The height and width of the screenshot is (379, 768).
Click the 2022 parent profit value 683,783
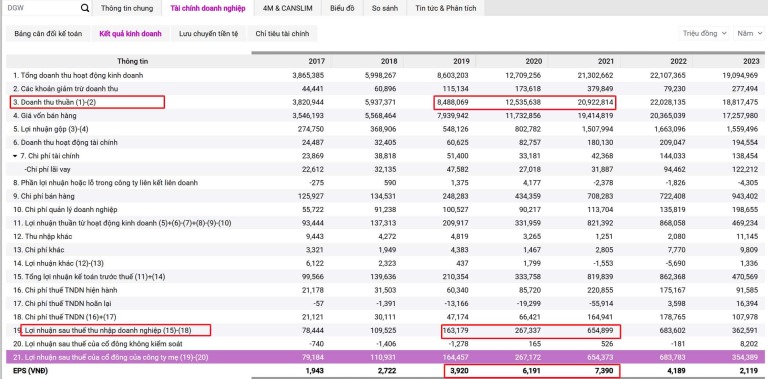pyautogui.click(x=672, y=357)
